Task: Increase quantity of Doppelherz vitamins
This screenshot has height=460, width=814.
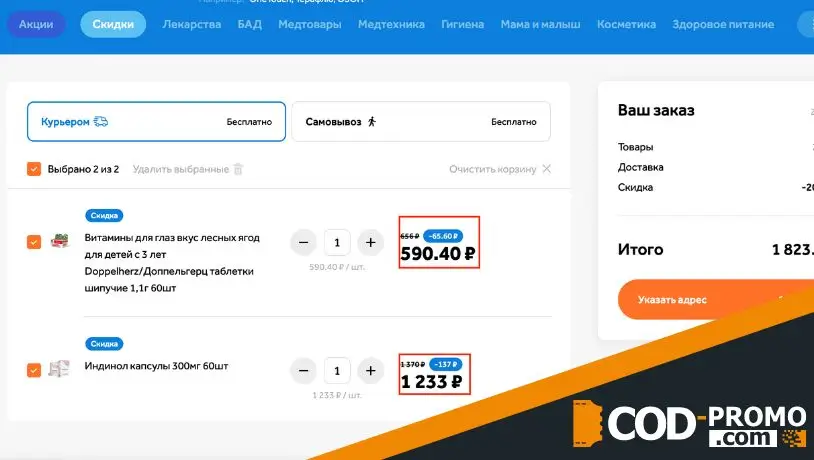Action: (x=370, y=242)
